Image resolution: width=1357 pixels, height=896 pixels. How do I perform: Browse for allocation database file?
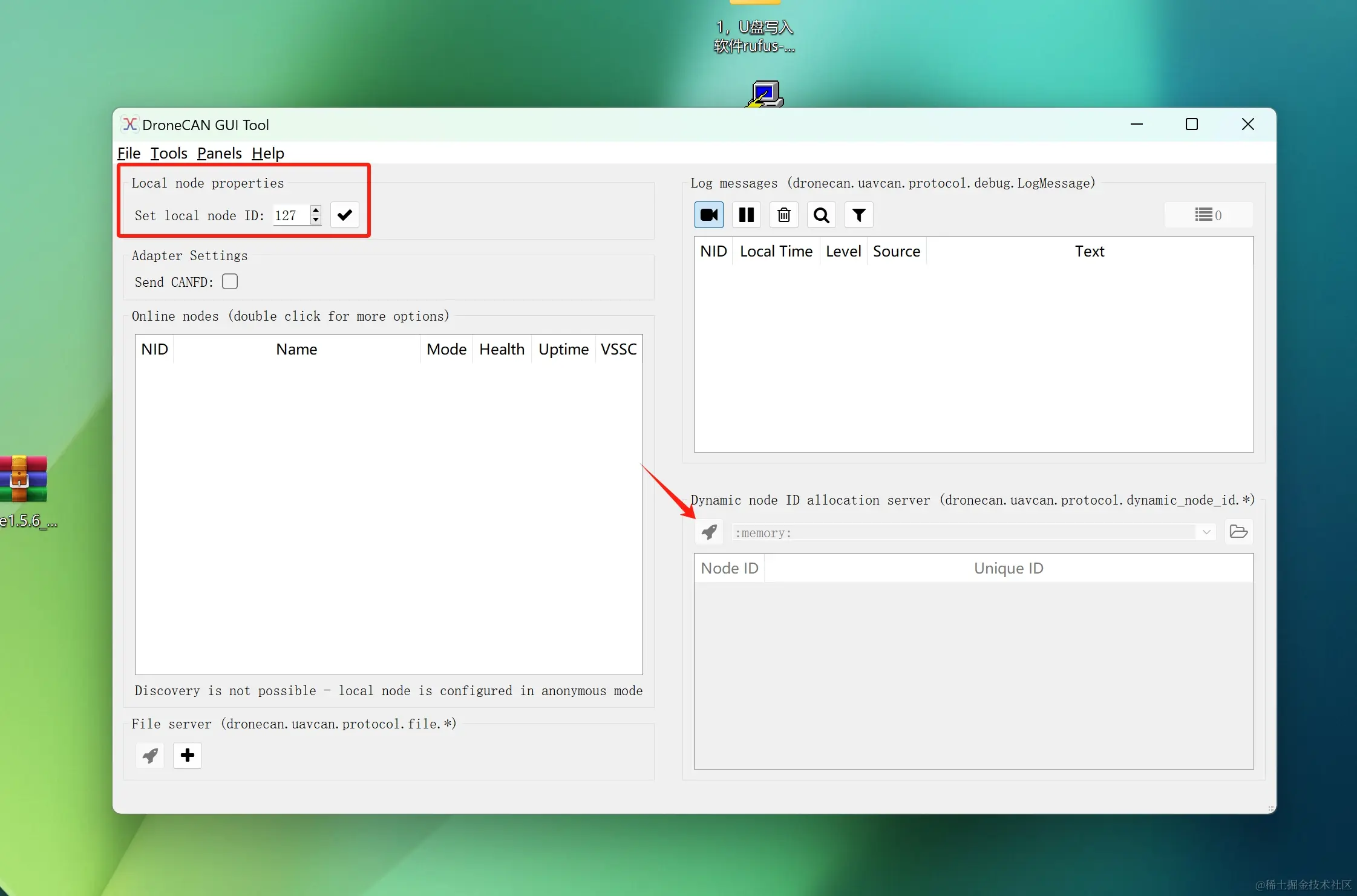(1238, 532)
